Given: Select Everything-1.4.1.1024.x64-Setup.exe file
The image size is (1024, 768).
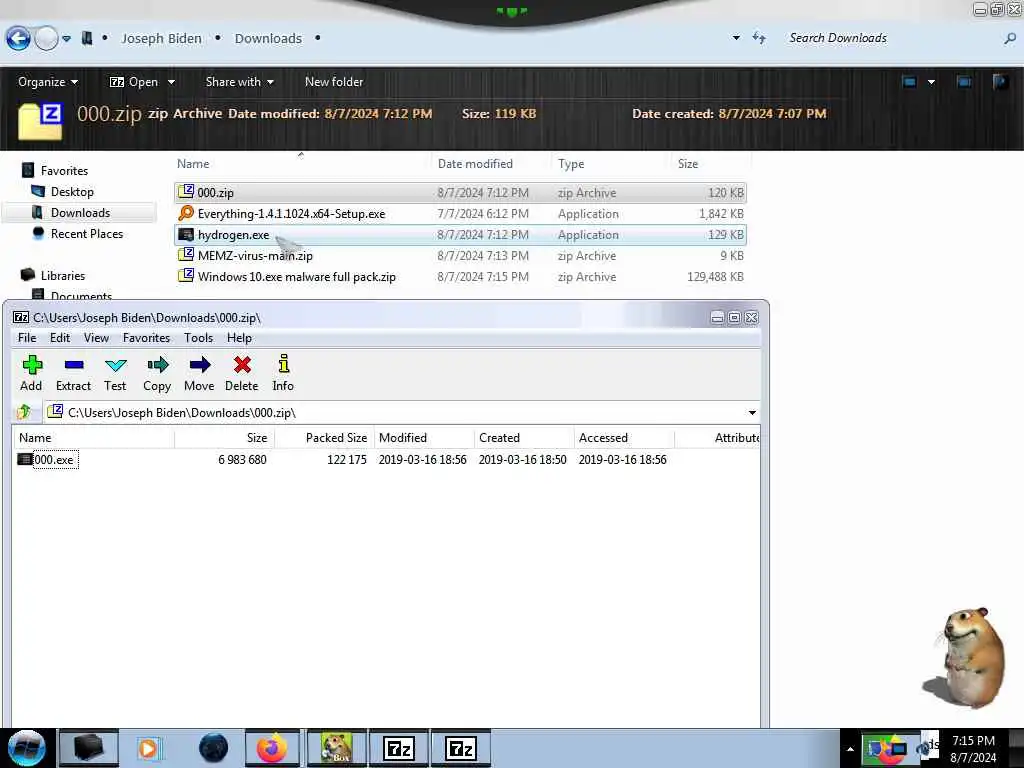Looking at the screenshot, I should [x=460, y=214].
